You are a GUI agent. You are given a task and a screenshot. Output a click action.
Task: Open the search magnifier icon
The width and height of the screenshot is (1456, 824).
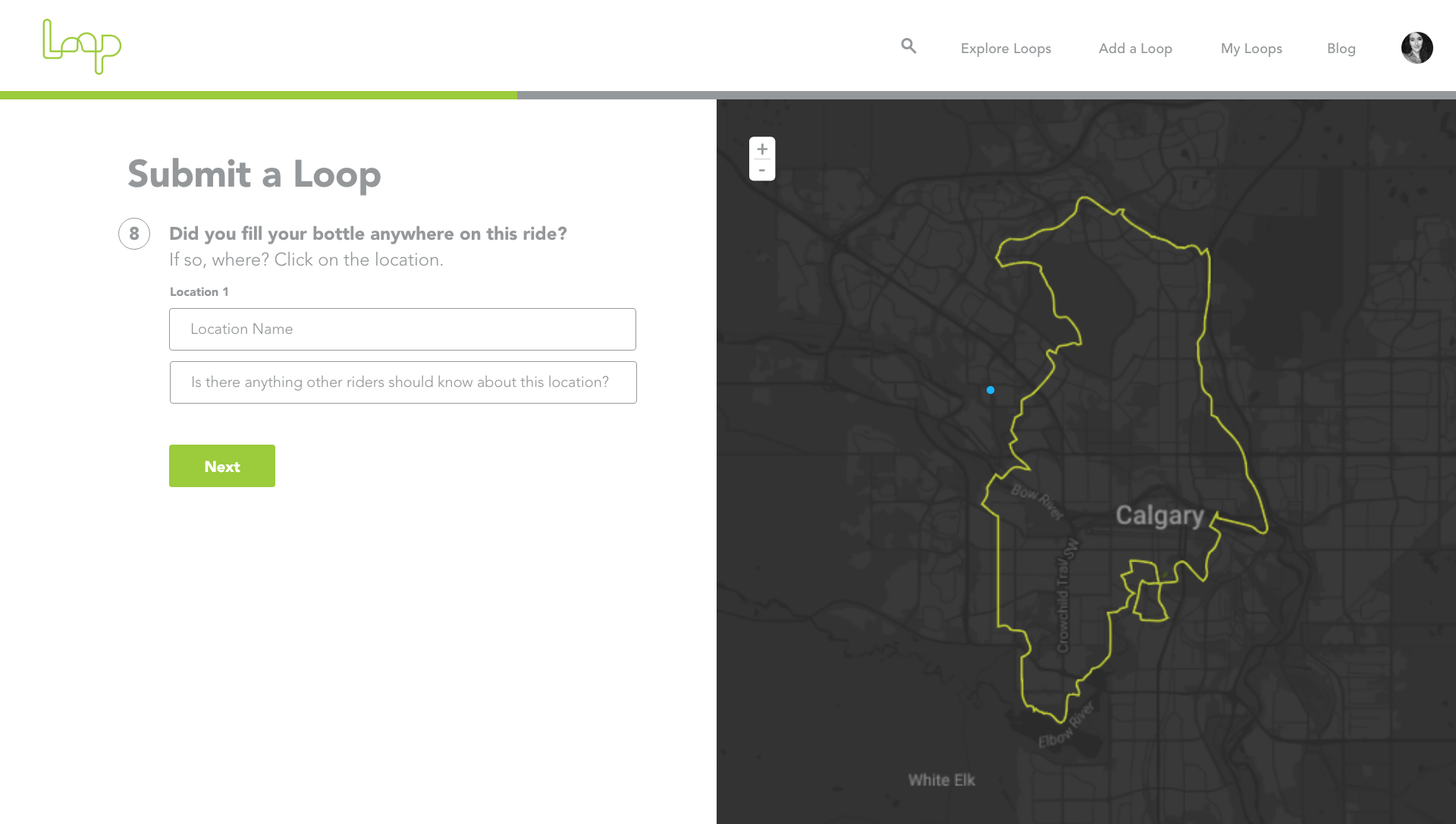908,46
